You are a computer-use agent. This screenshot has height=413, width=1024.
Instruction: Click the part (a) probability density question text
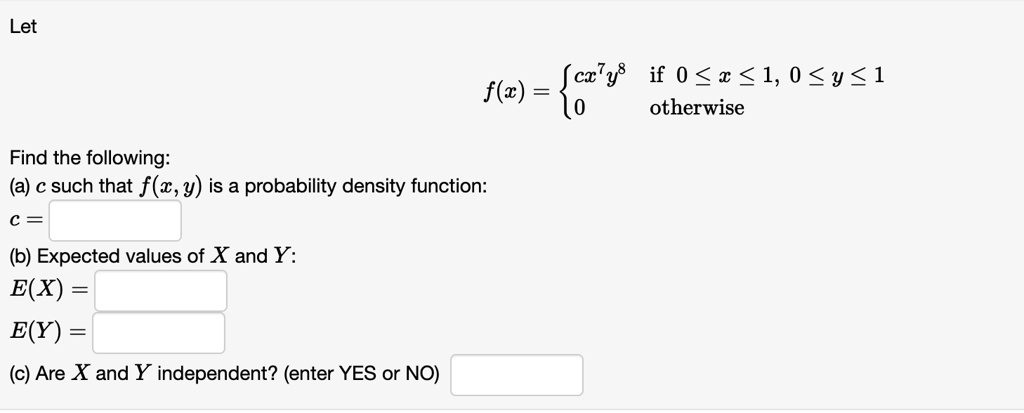(x=248, y=186)
